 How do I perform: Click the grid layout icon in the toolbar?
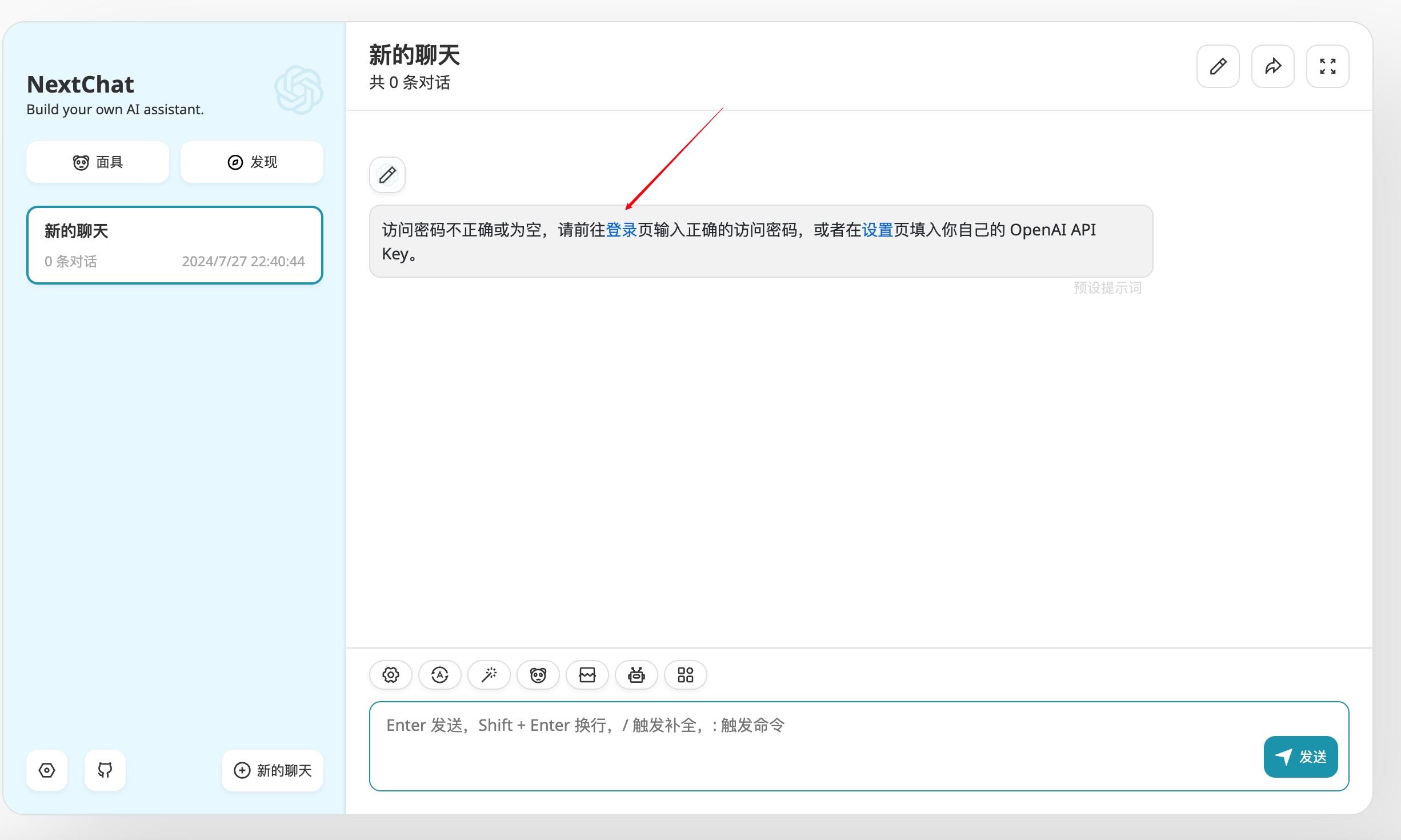(x=685, y=675)
